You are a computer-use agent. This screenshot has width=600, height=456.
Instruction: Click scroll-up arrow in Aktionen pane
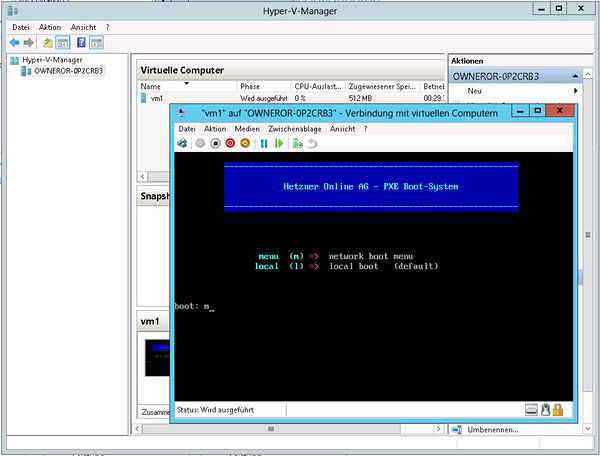pyautogui.click(x=588, y=73)
